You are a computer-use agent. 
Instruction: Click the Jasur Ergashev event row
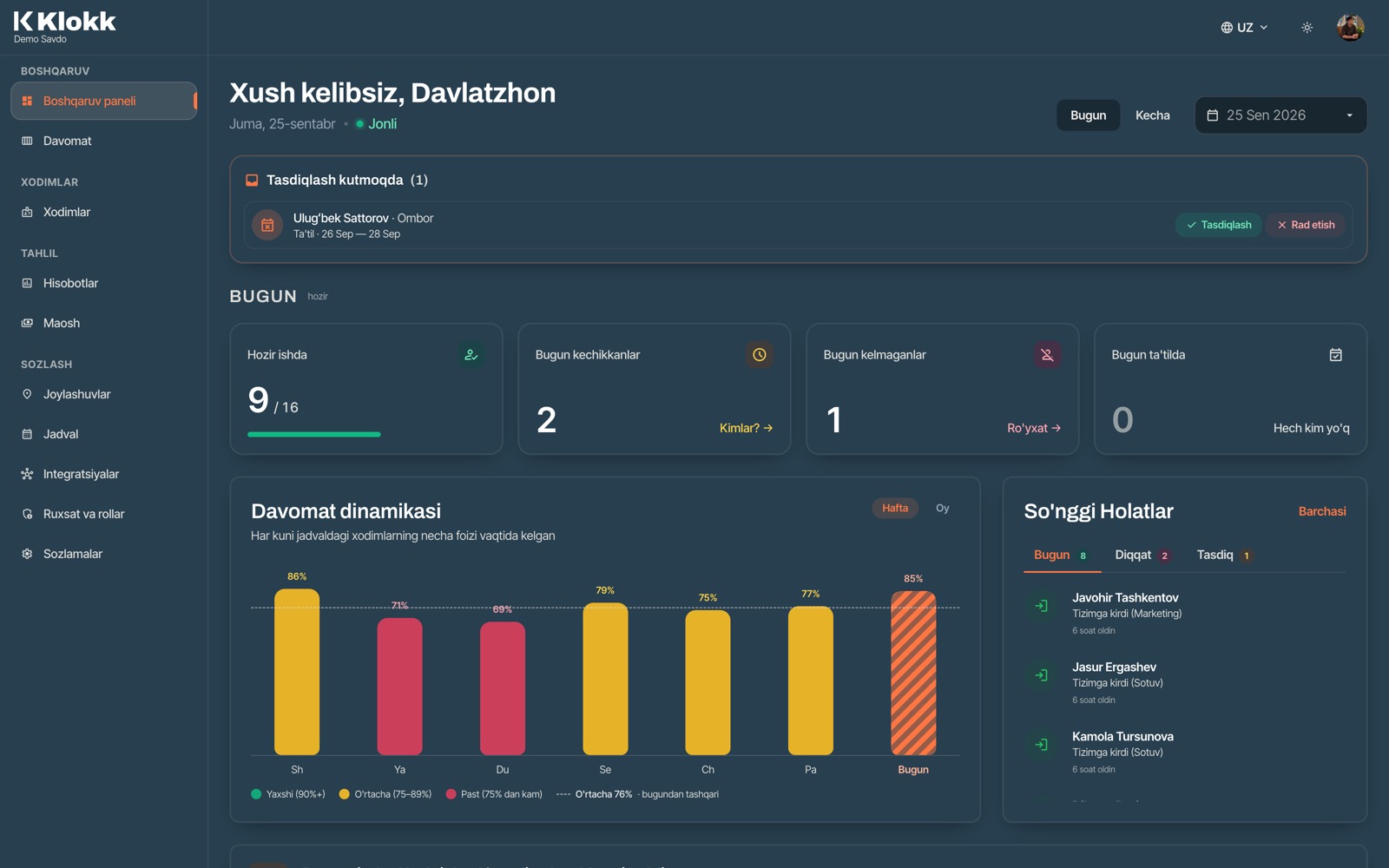1185,683
